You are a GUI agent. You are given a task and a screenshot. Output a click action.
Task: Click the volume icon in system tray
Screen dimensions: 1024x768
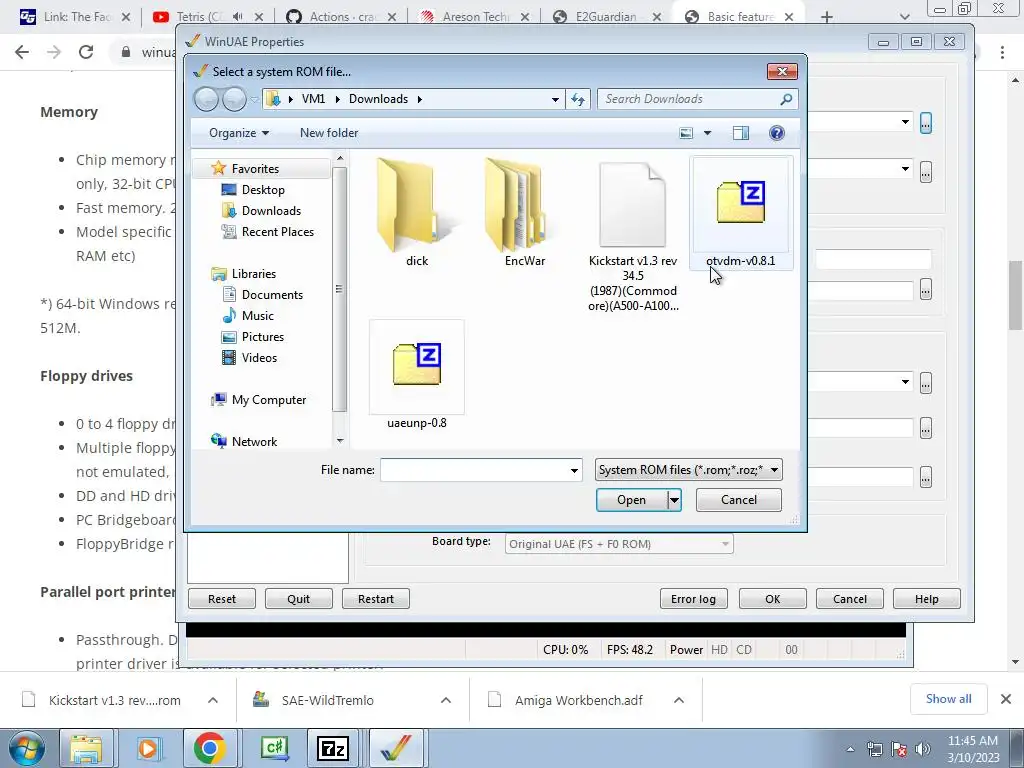[x=922, y=748]
